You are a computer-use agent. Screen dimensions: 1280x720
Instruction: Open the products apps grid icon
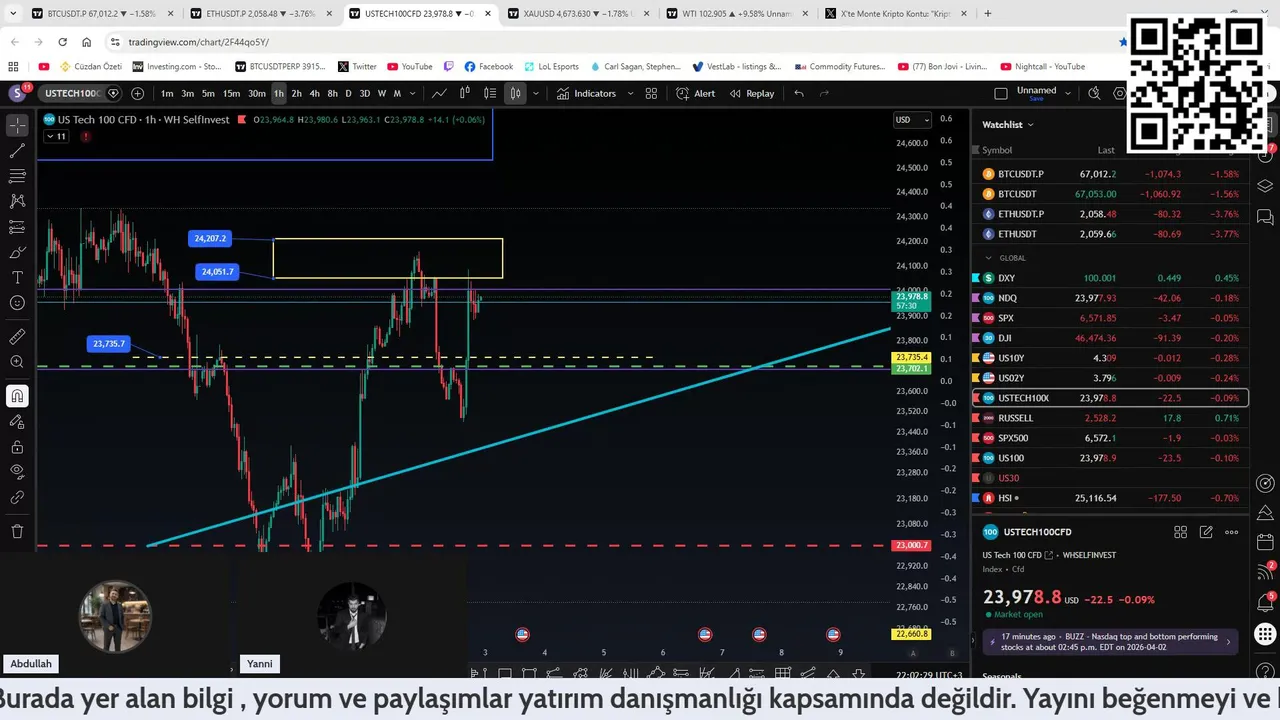(1265, 634)
